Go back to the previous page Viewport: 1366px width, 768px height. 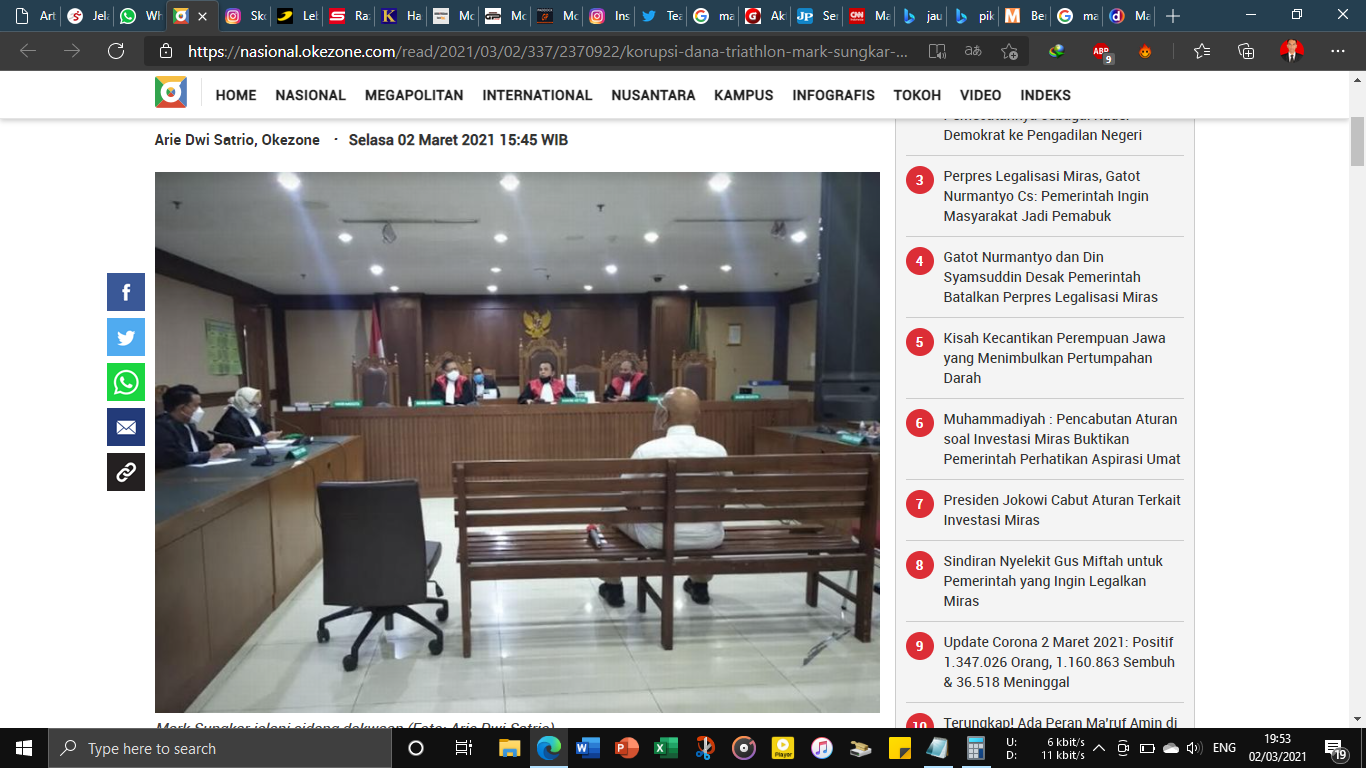(x=28, y=51)
